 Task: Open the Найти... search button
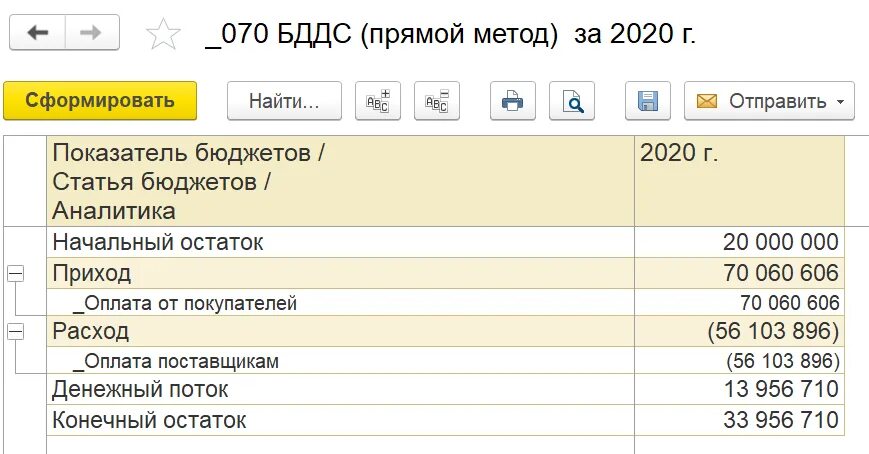click(284, 101)
